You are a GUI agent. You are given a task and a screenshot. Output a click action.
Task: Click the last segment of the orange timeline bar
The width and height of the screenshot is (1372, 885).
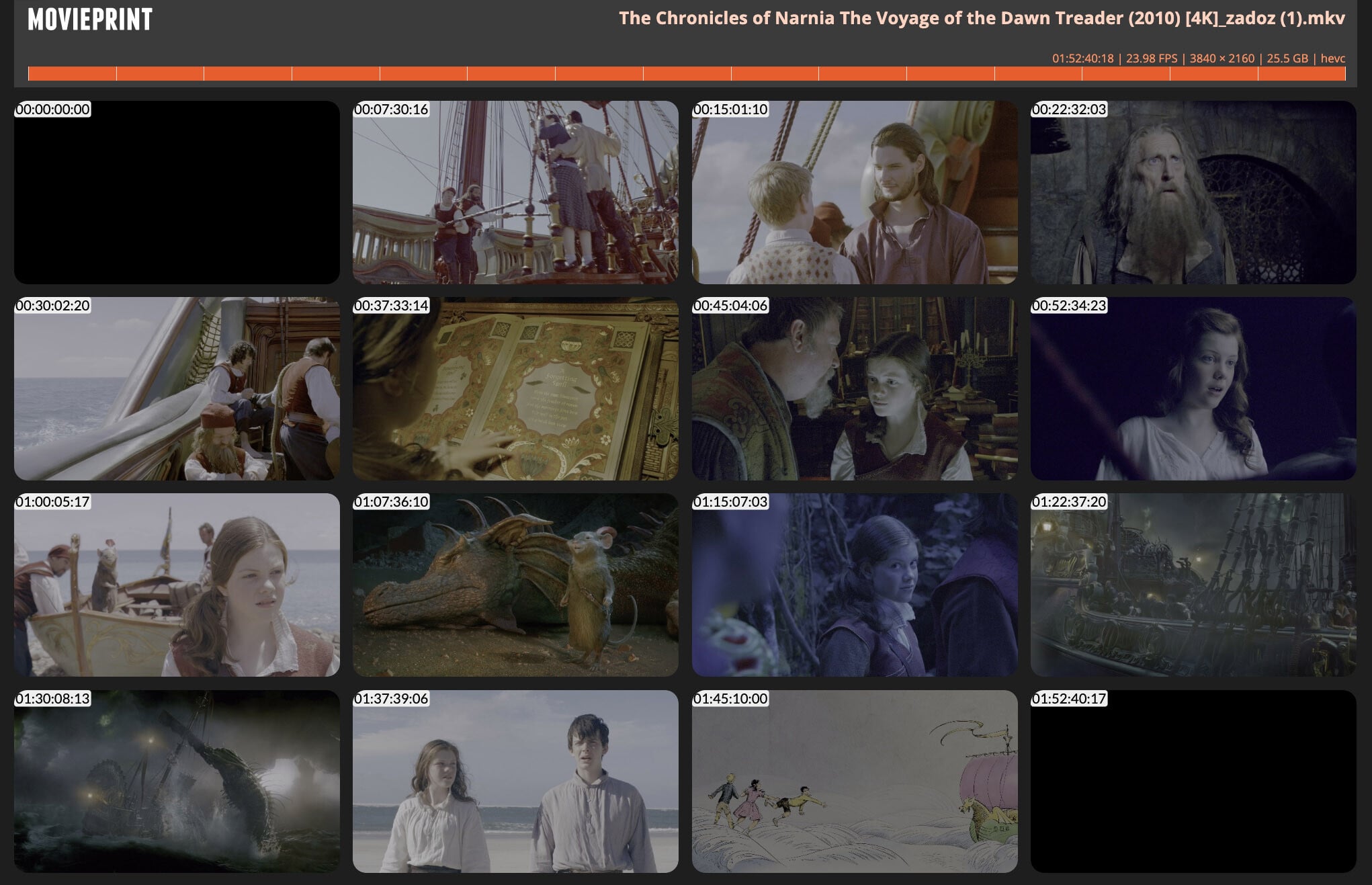tap(1301, 74)
